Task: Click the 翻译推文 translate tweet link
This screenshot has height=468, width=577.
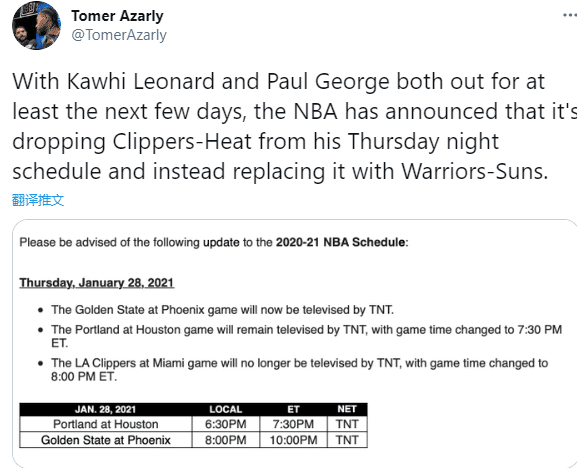Action: click(38, 200)
